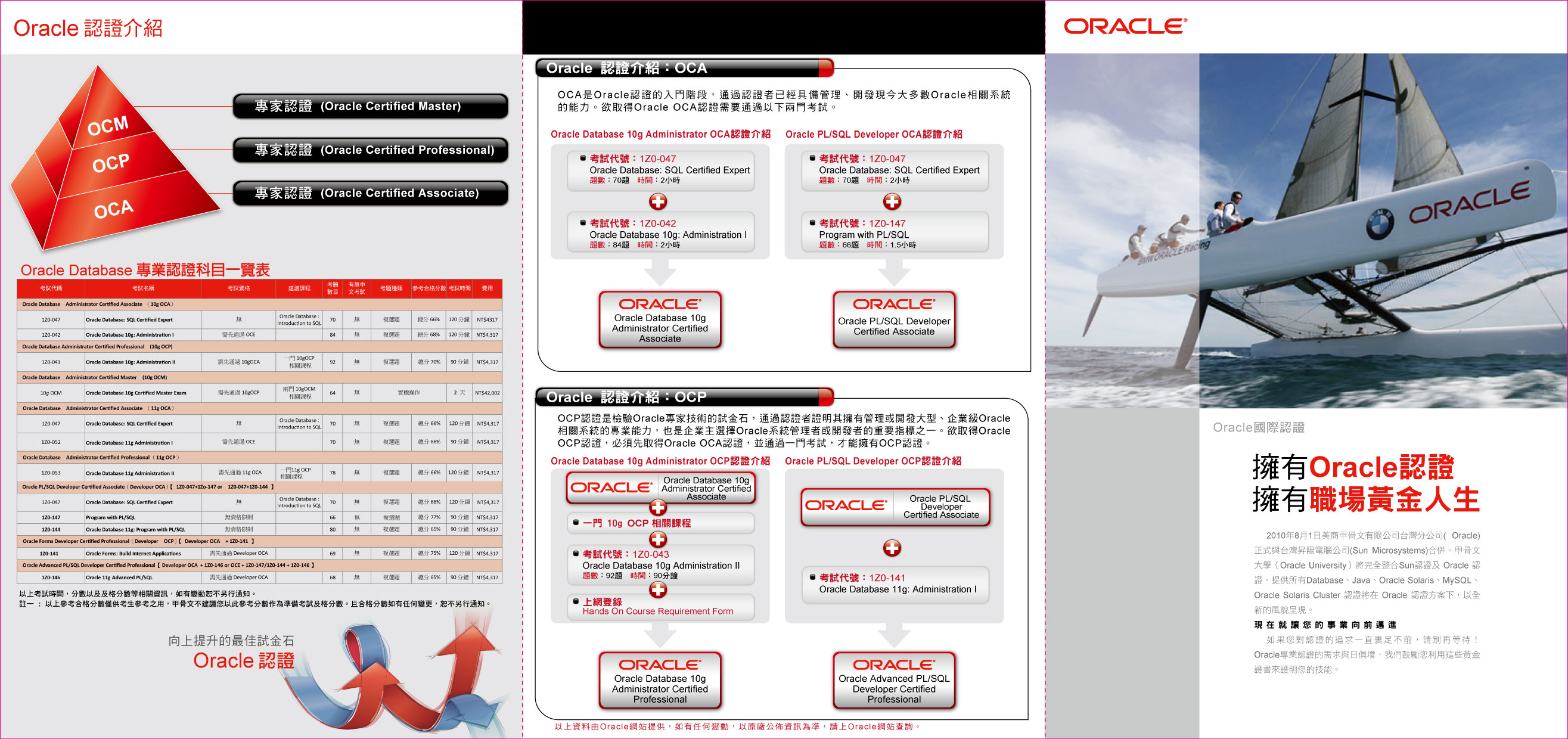Click the red ORACLE logo at top right
This screenshot has height=739, width=1568.
(x=1125, y=26)
